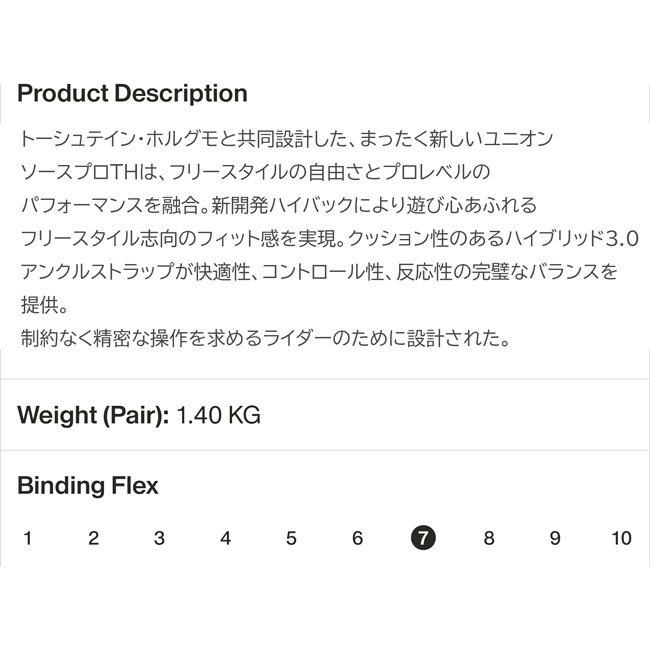
Task: Click the Weight (Pair) label
Action: tap(93, 415)
